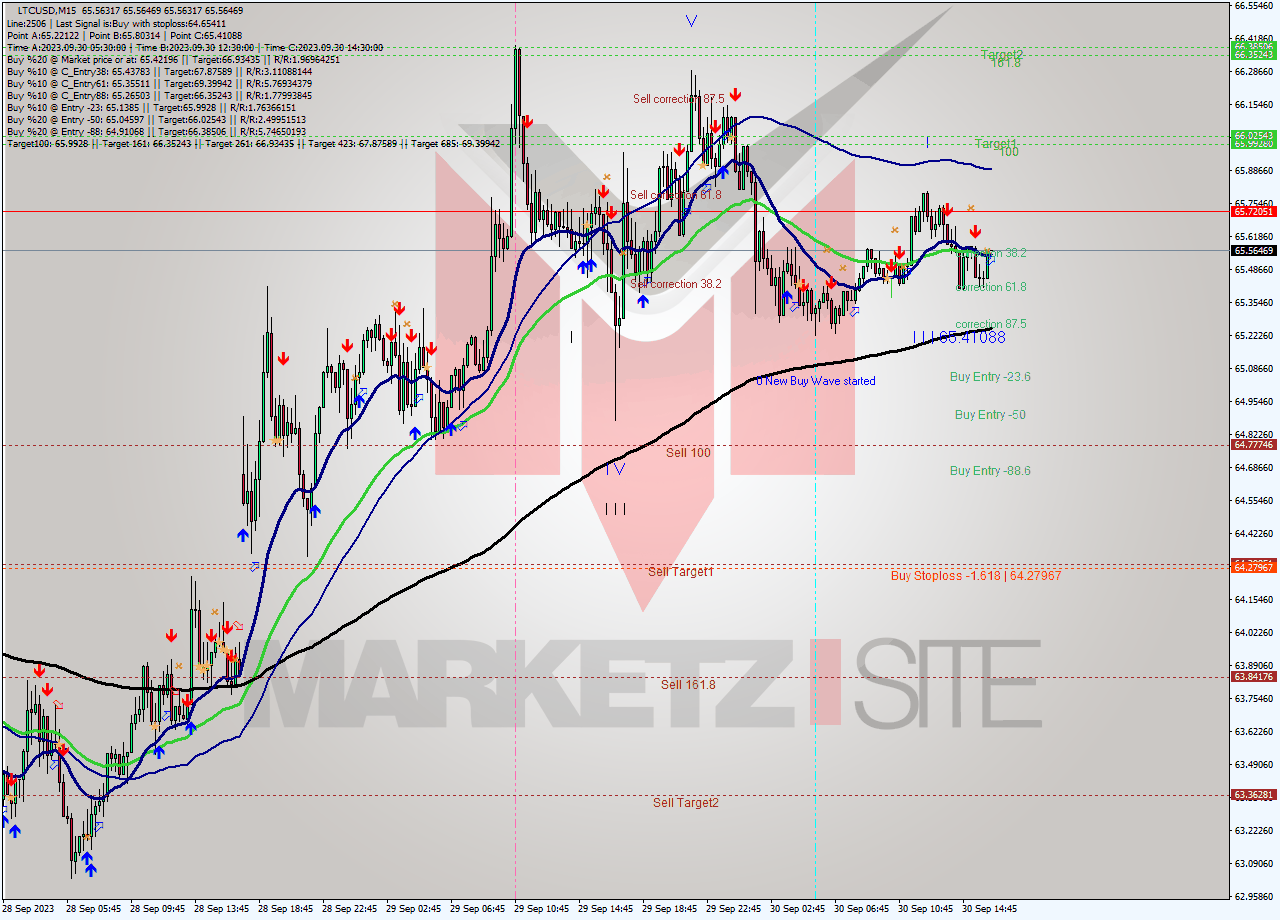
Task: Click the green 'Target2' chart label
Action: [x=1001, y=54]
